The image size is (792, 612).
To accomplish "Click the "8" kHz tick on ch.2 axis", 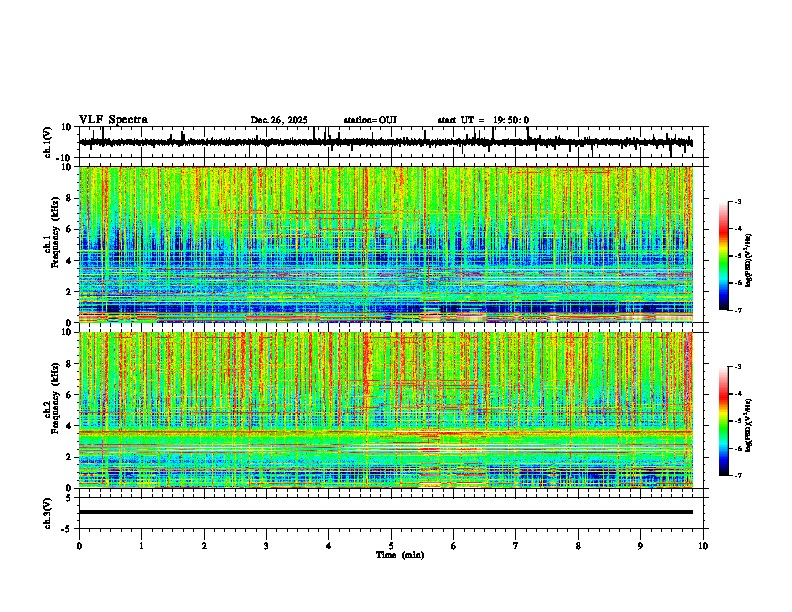I will click(x=70, y=364).
